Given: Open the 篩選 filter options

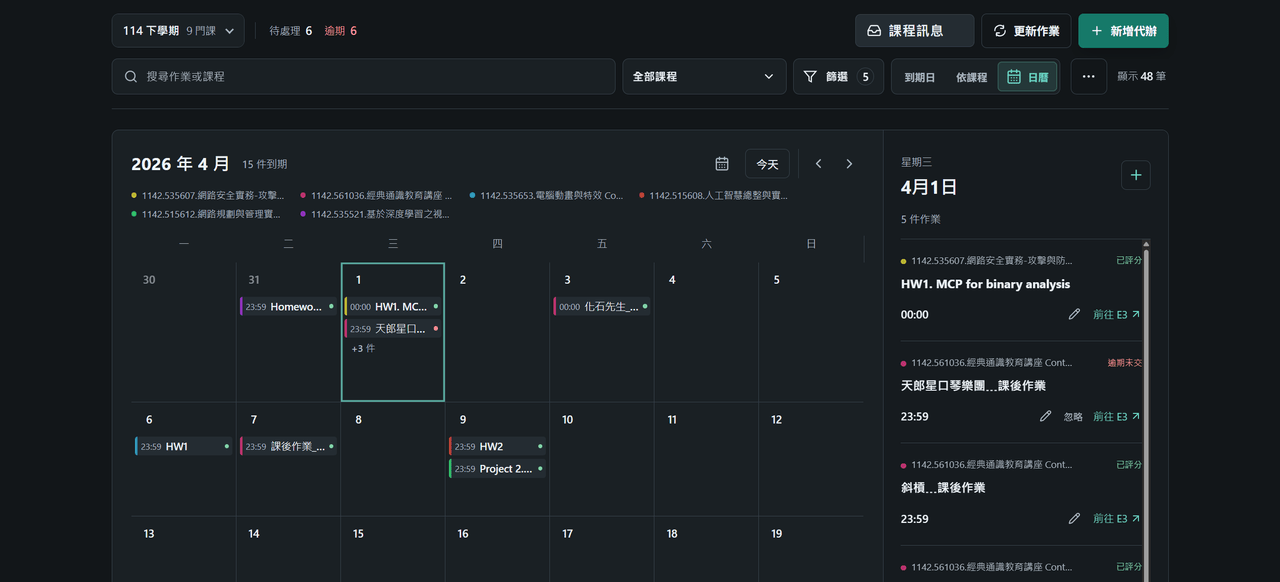Looking at the screenshot, I should click(838, 76).
